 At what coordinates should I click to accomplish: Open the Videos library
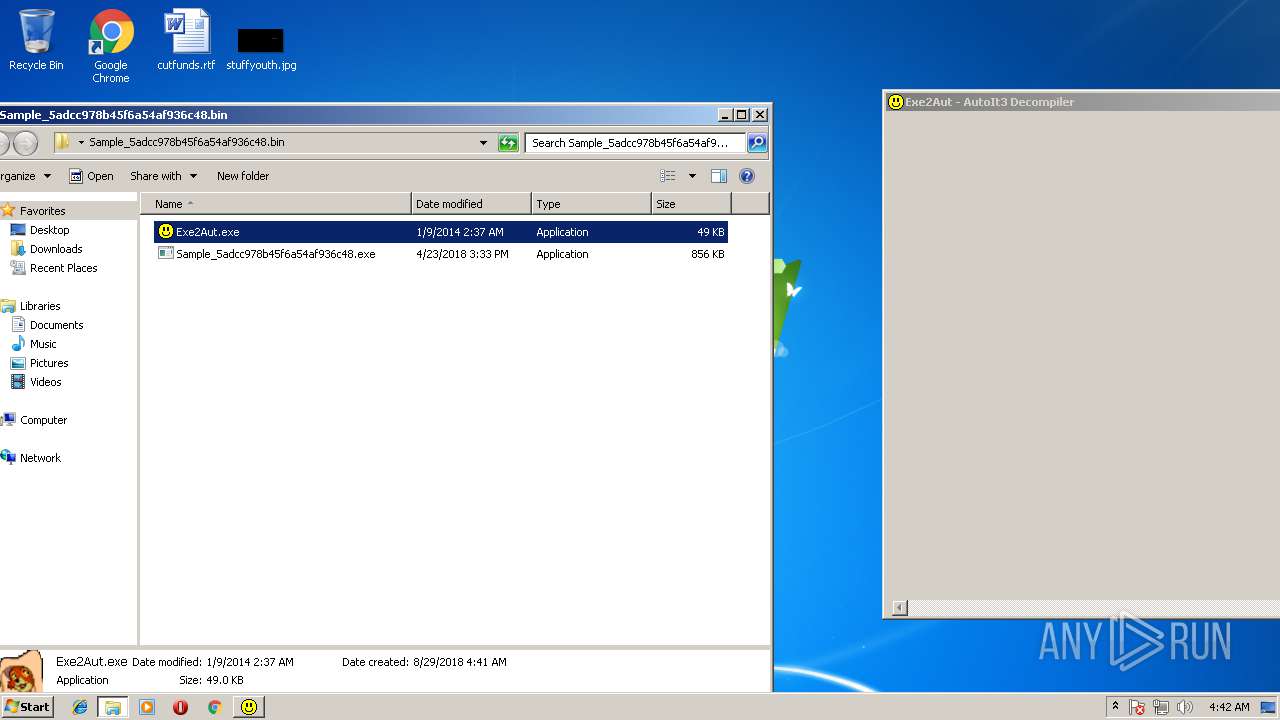tap(45, 382)
